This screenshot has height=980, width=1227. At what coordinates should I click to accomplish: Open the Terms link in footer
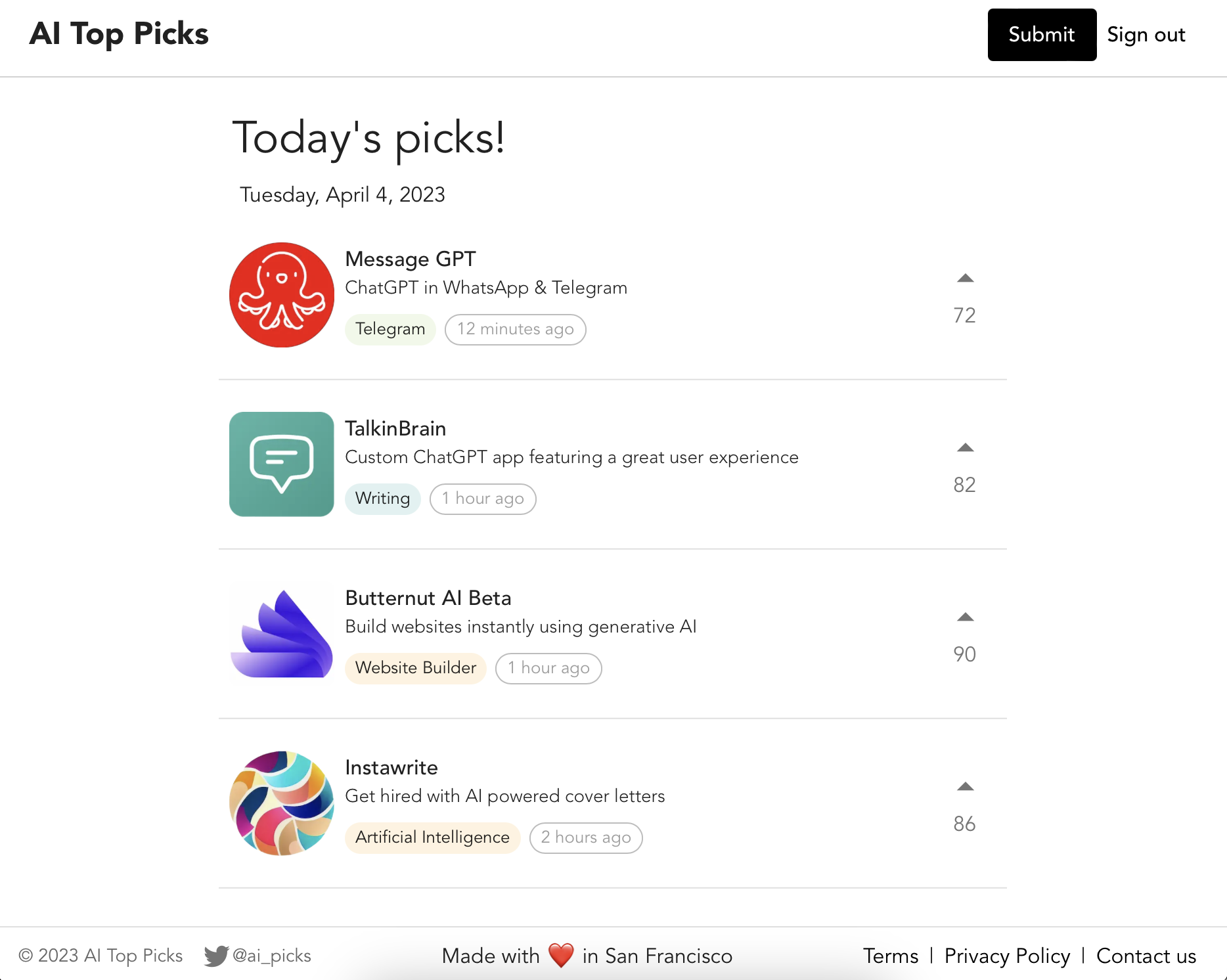891,956
